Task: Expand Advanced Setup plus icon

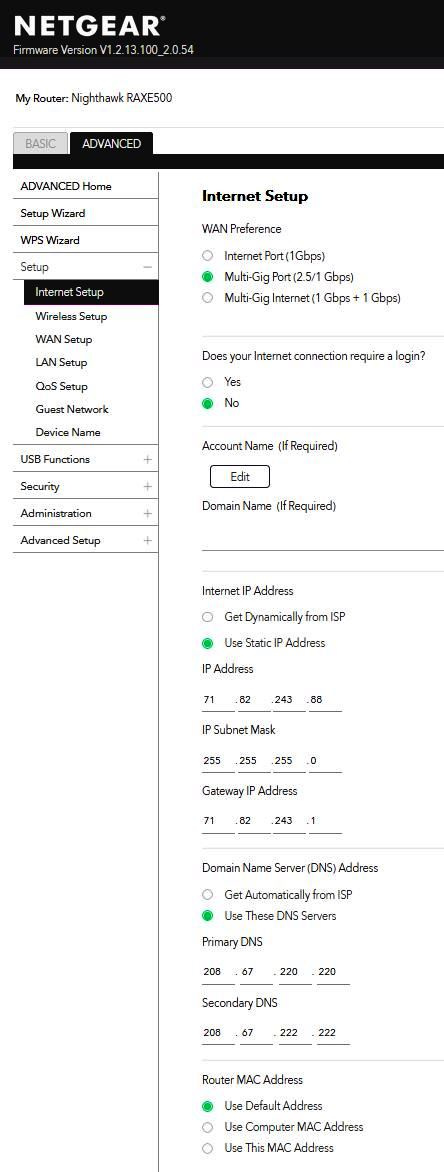Action: pyautogui.click(x=147, y=540)
